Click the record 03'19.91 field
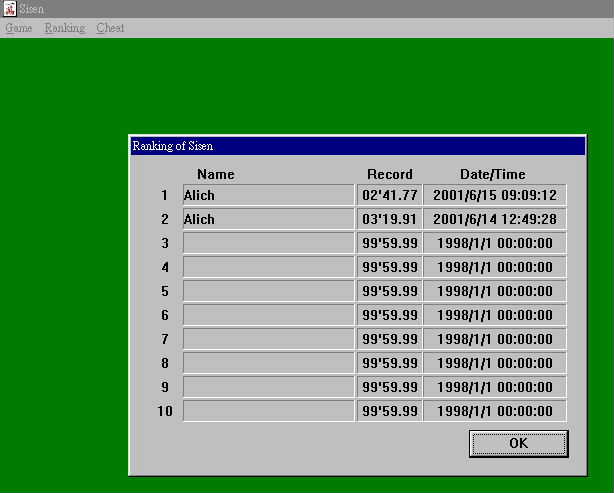614x493 pixels. point(389,219)
